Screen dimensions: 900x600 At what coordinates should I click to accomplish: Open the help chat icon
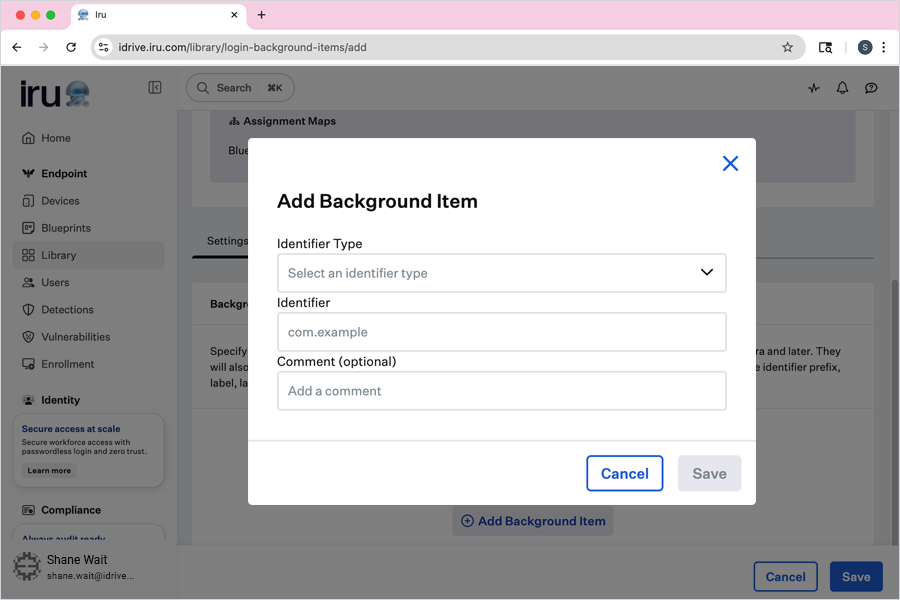tap(871, 88)
